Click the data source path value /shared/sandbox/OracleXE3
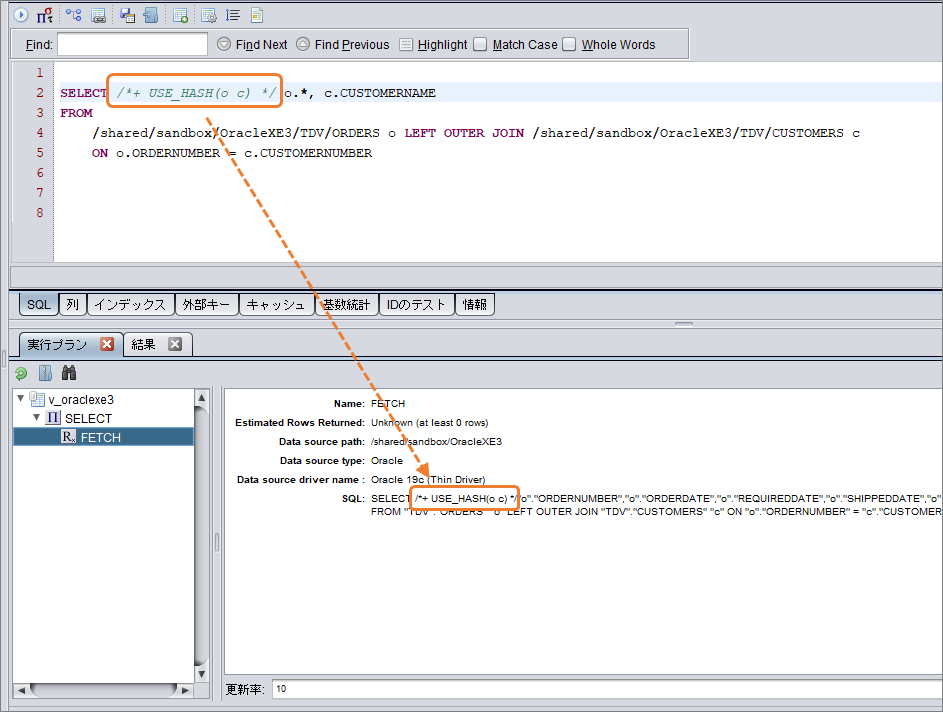The width and height of the screenshot is (943, 712). pyautogui.click(x=436, y=441)
